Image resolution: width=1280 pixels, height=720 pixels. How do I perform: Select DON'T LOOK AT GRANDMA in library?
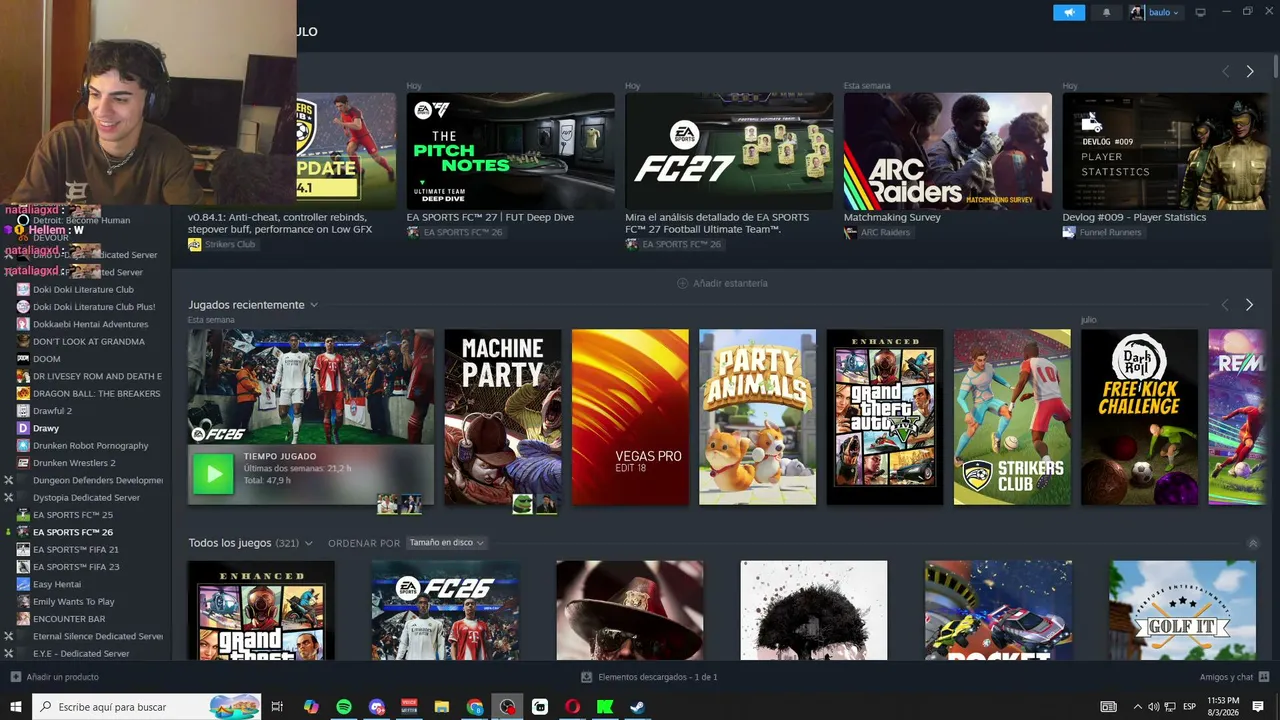pyautogui.click(x=88, y=342)
